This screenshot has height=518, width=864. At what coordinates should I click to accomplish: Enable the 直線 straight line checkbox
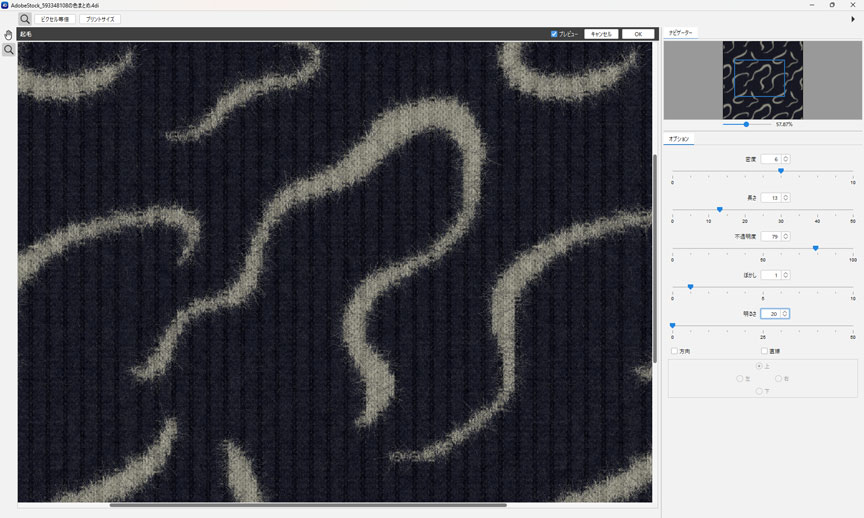764,351
